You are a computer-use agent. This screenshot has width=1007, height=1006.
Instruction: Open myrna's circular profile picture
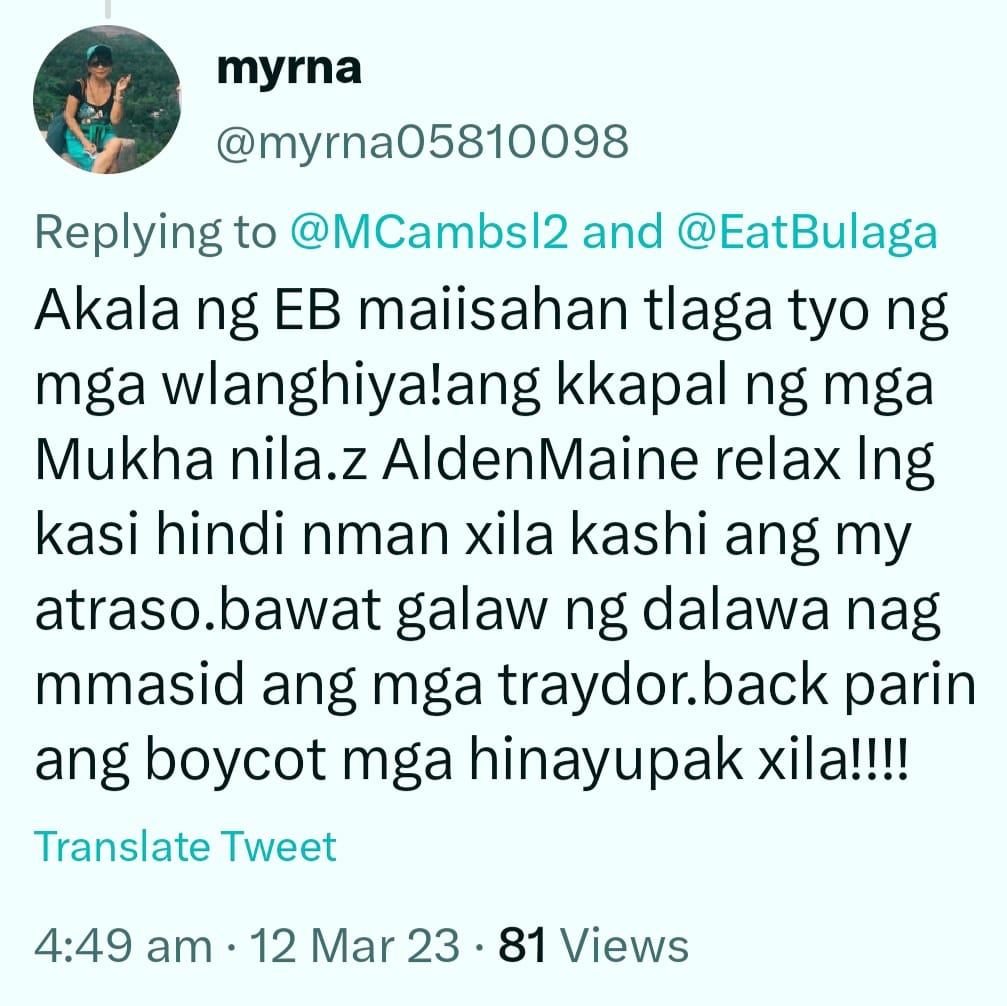tap(107, 100)
